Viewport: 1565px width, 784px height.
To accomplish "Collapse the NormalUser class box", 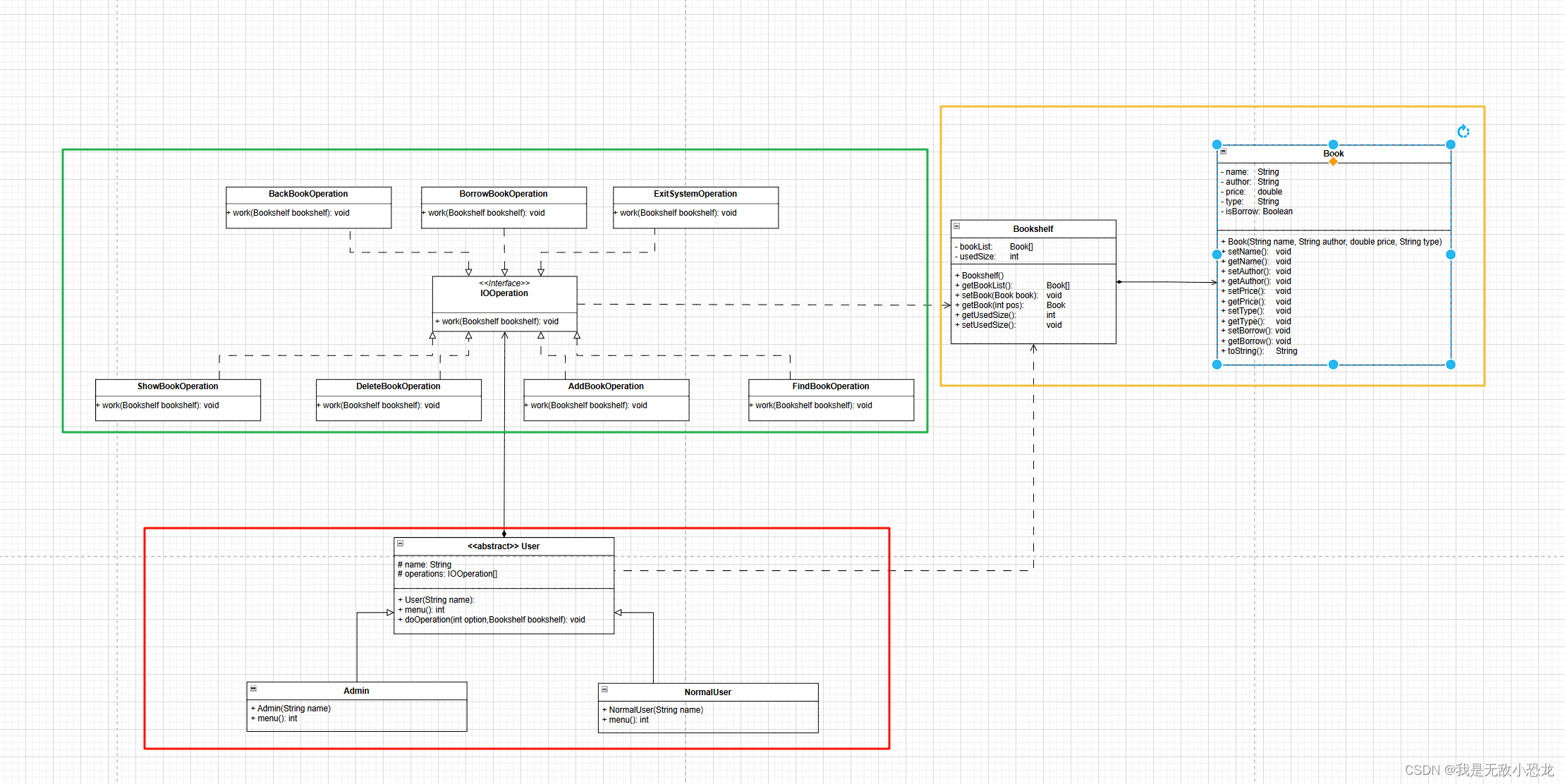I will click(x=604, y=690).
